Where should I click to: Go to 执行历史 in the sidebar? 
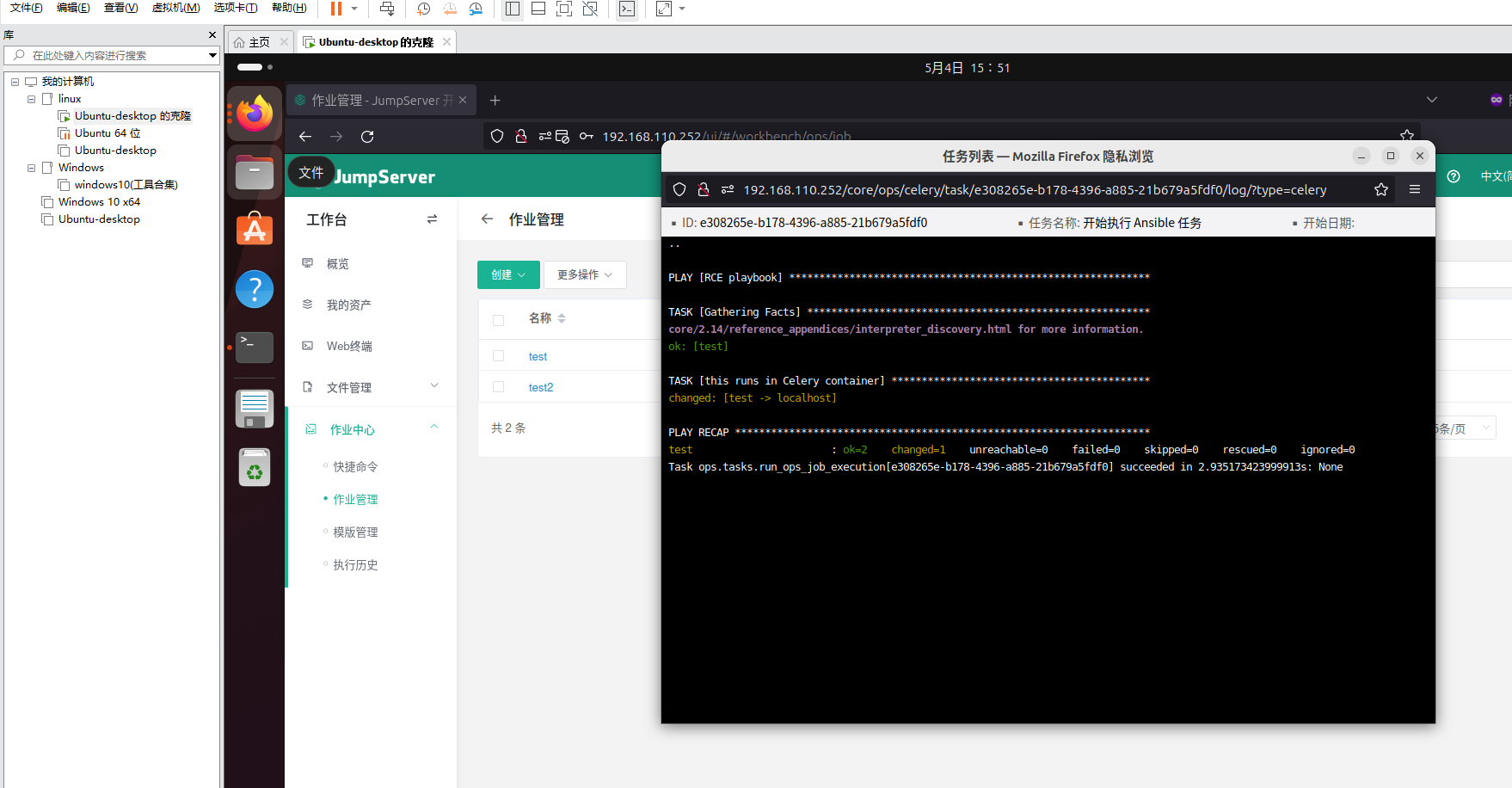pos(355,565)
